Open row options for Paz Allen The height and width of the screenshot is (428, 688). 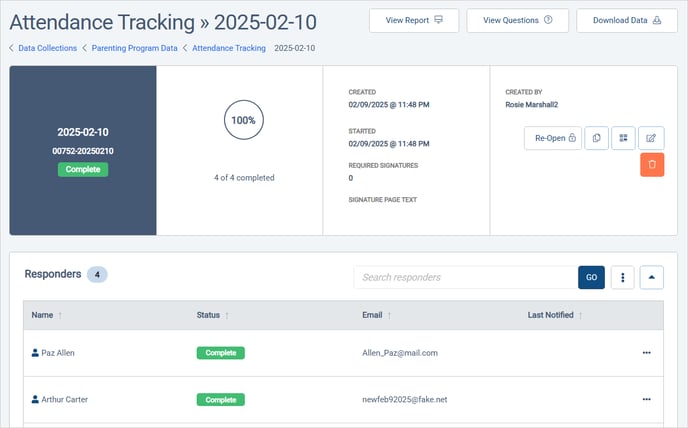coord(646,353)
